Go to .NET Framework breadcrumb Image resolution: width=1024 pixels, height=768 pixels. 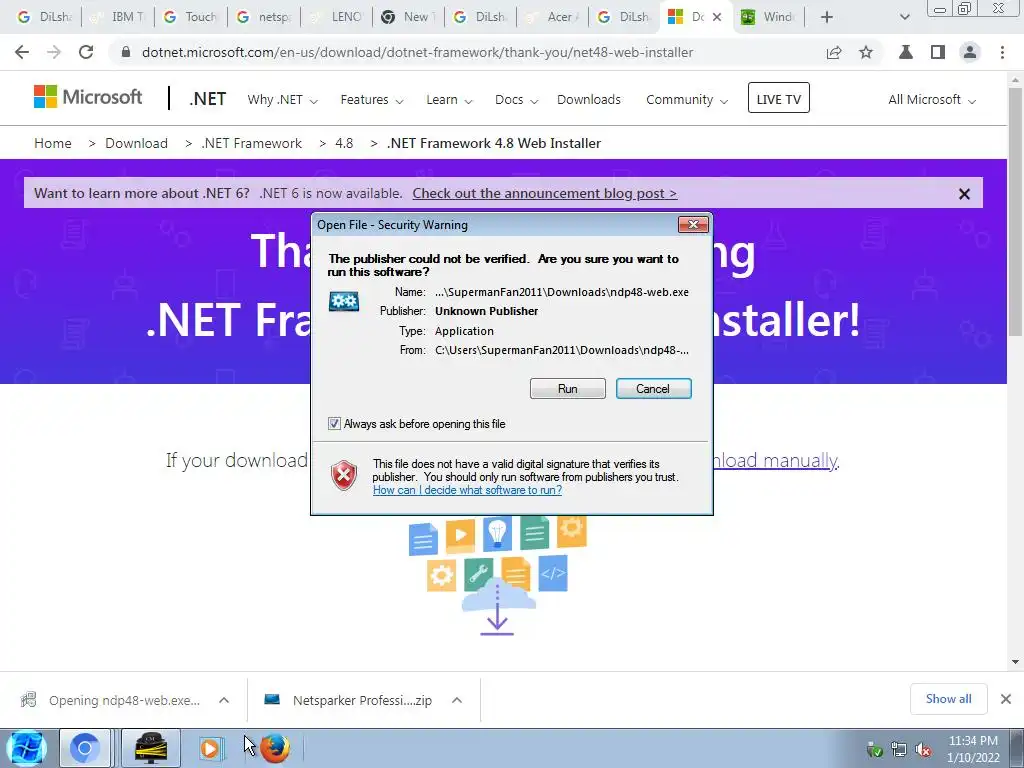[251, 143]
